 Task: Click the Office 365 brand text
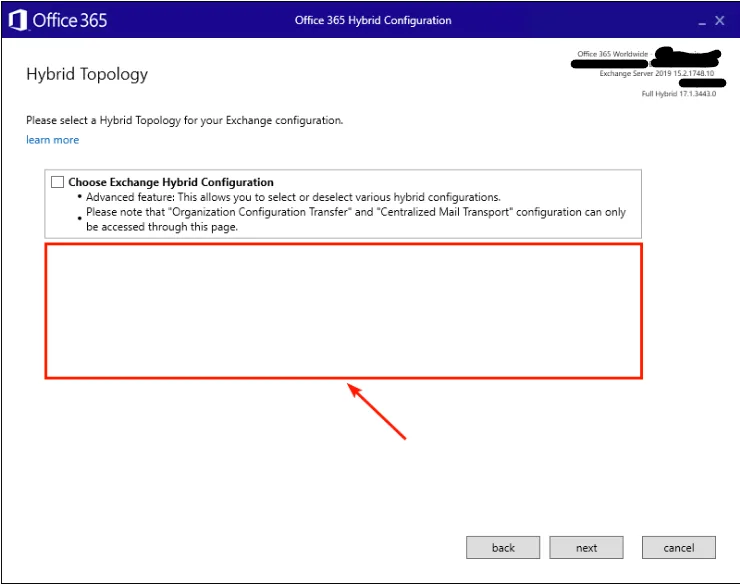tap(69, 20)
